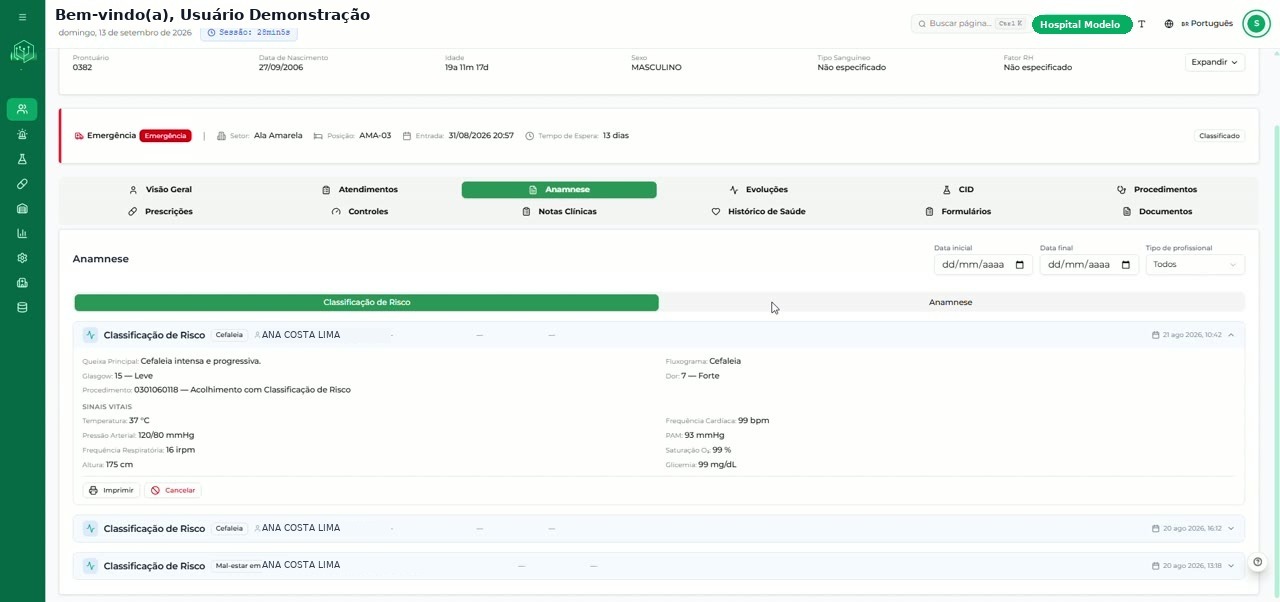Open the patients (people) sidebar icon

point(22,109)
